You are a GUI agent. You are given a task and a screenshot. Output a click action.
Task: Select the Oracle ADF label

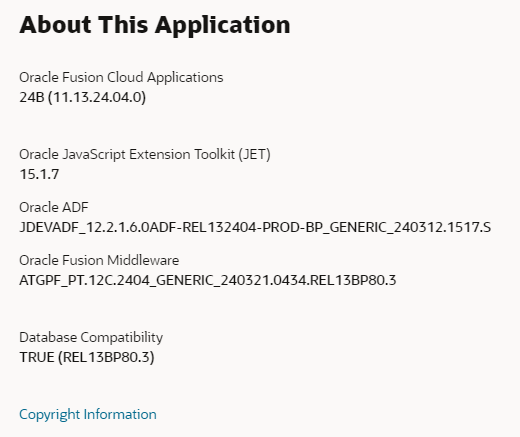(54, 207)
